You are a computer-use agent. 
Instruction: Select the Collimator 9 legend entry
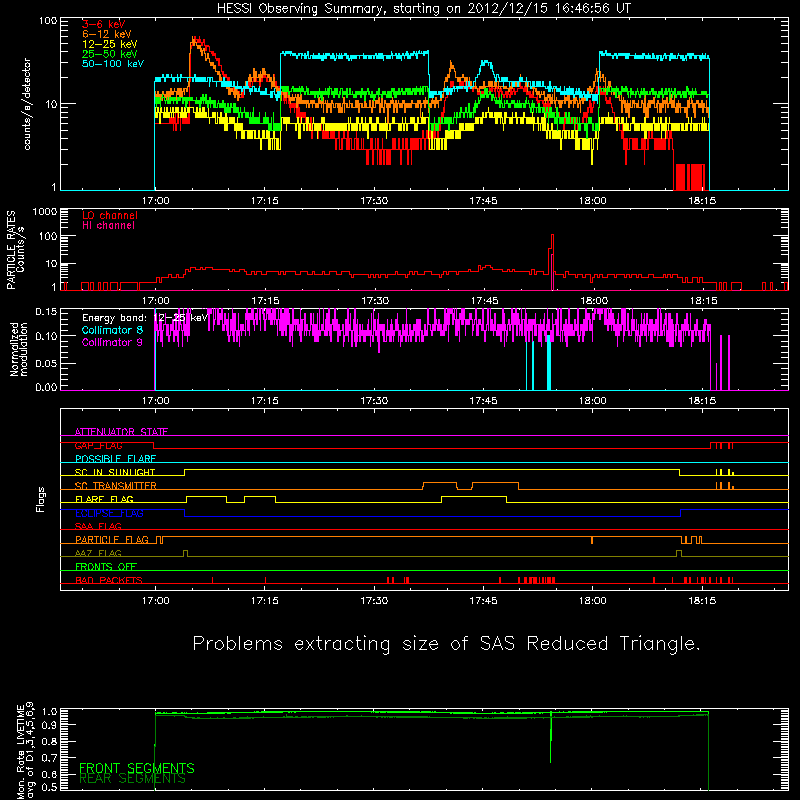pos(112,342)
